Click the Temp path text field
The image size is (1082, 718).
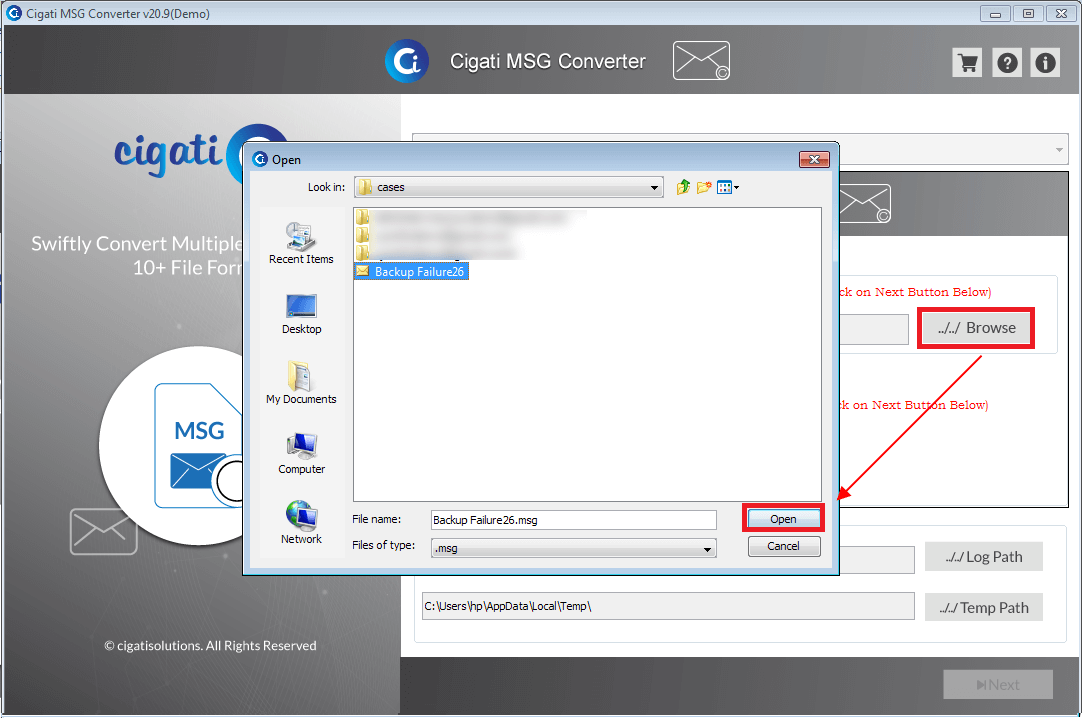668,606
